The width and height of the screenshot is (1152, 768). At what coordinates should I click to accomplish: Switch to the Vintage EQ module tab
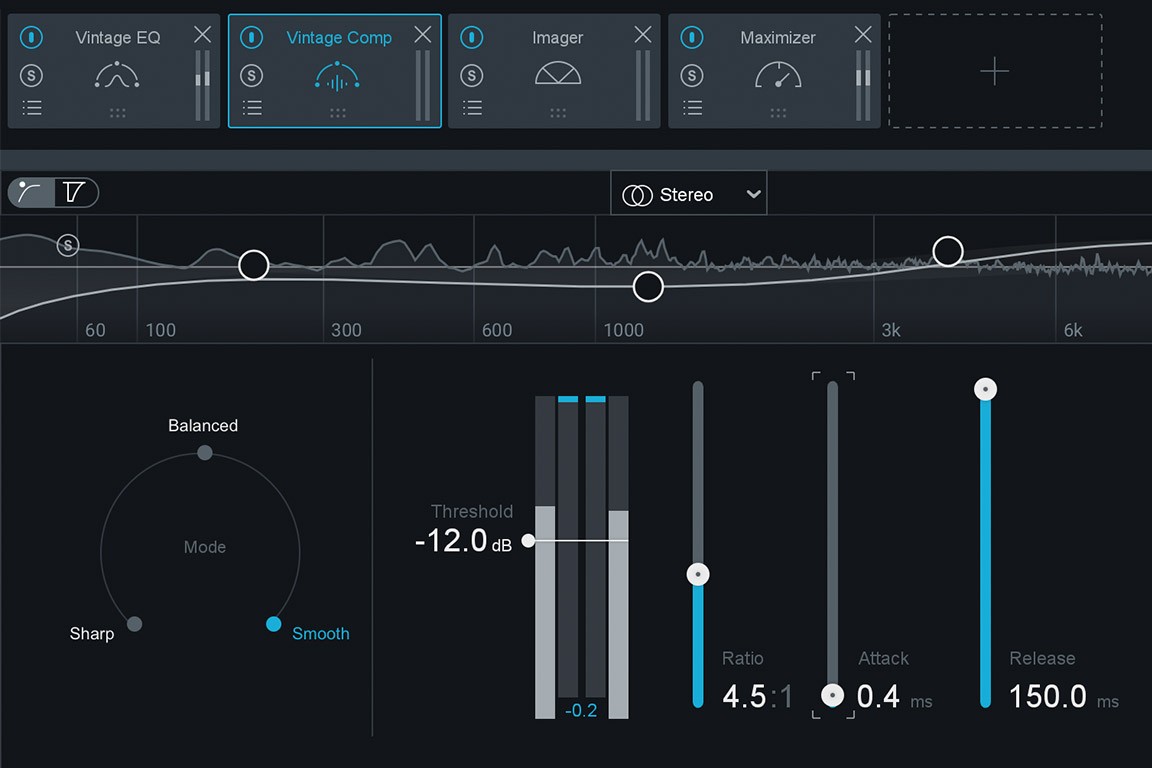tap(117, 37)
